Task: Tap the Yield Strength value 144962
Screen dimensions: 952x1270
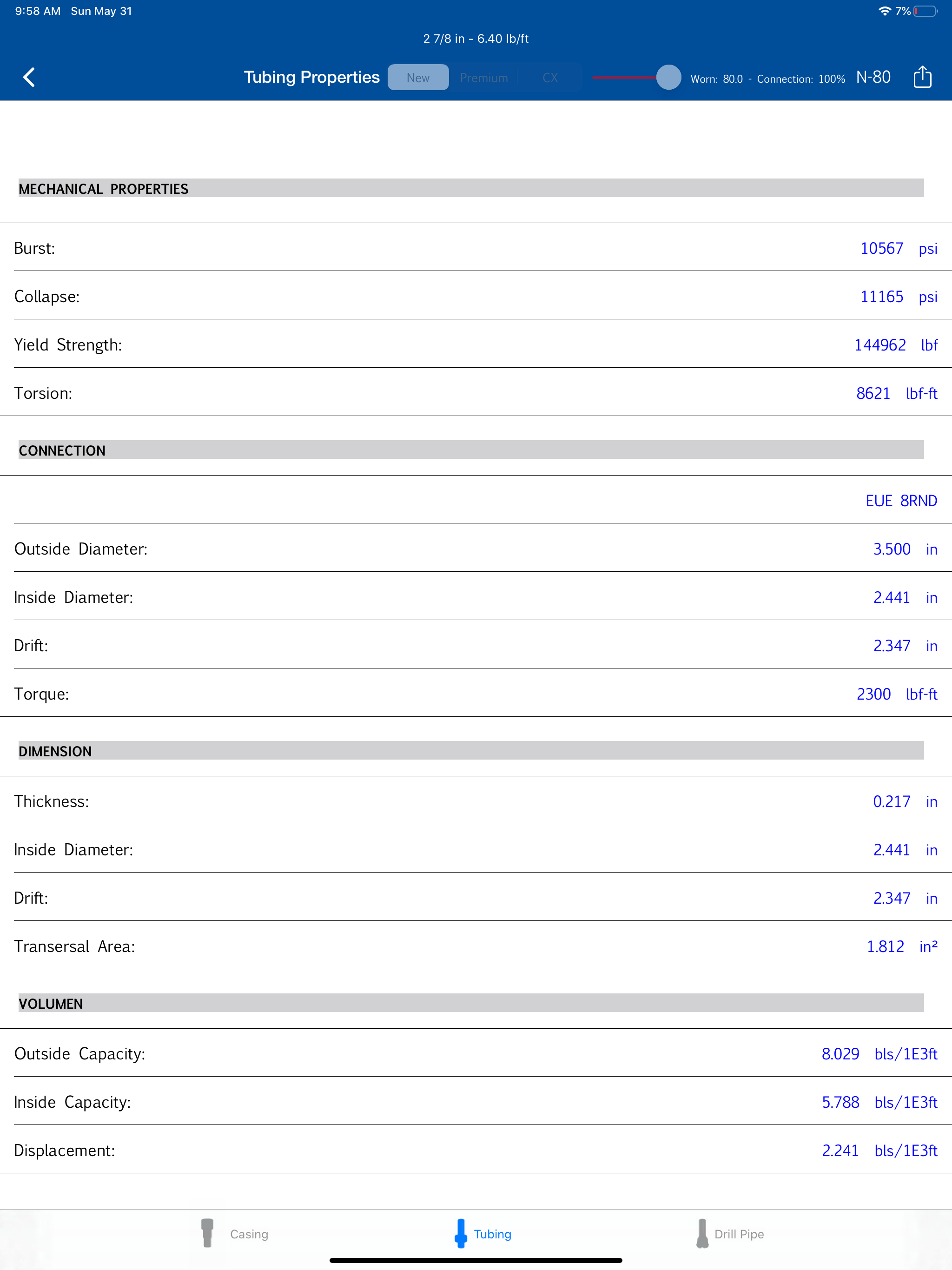Action: (x=879, y=344)
